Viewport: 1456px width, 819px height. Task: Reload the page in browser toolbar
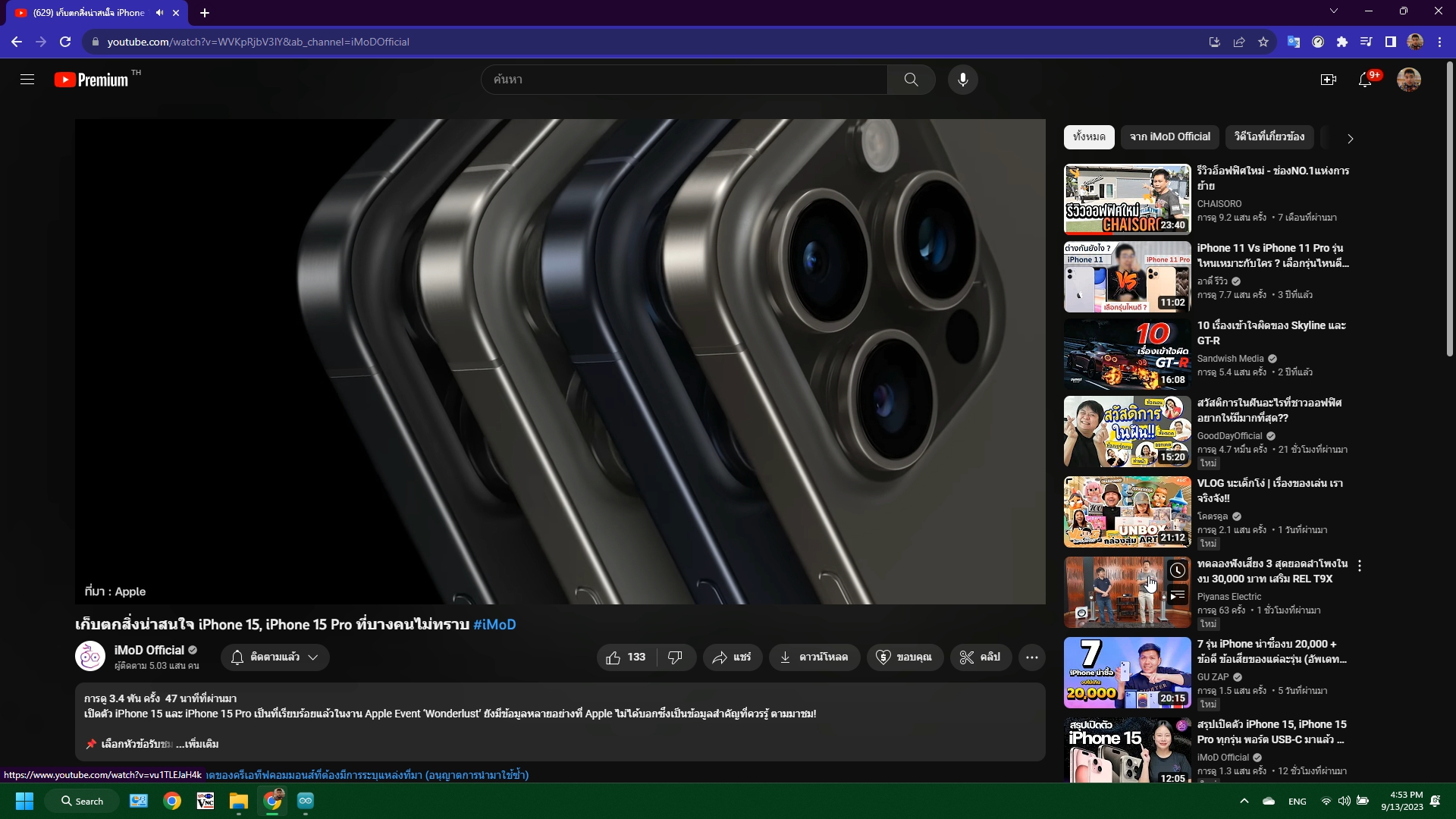pyautogui.click(x=65, y=42)
